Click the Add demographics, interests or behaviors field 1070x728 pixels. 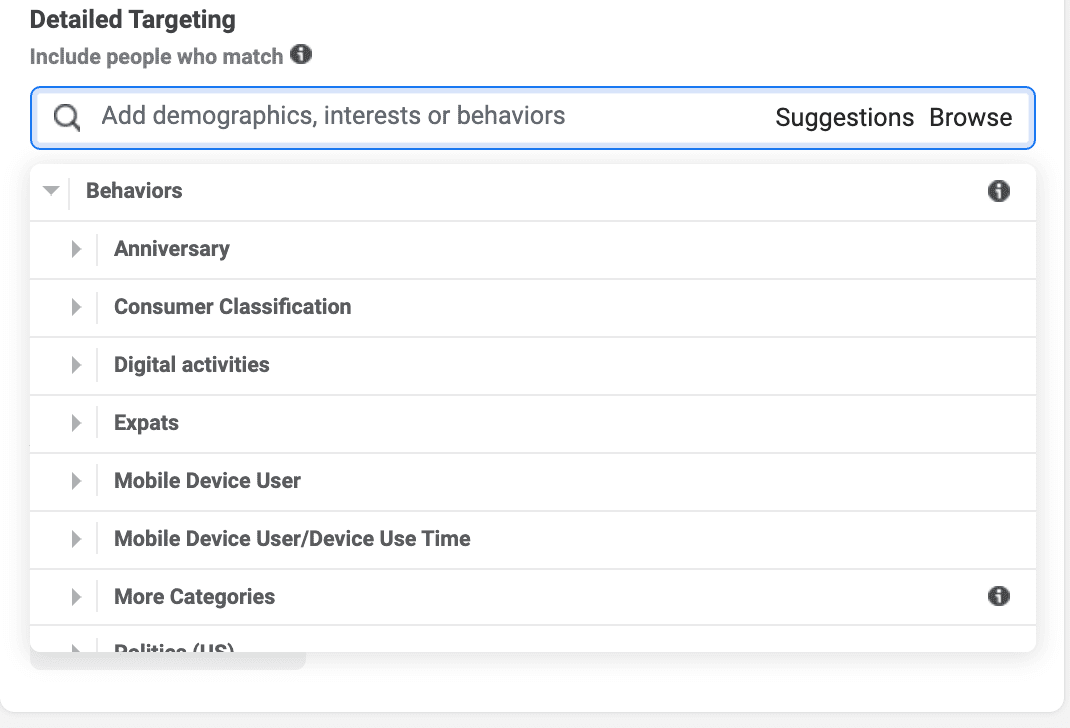400,116
